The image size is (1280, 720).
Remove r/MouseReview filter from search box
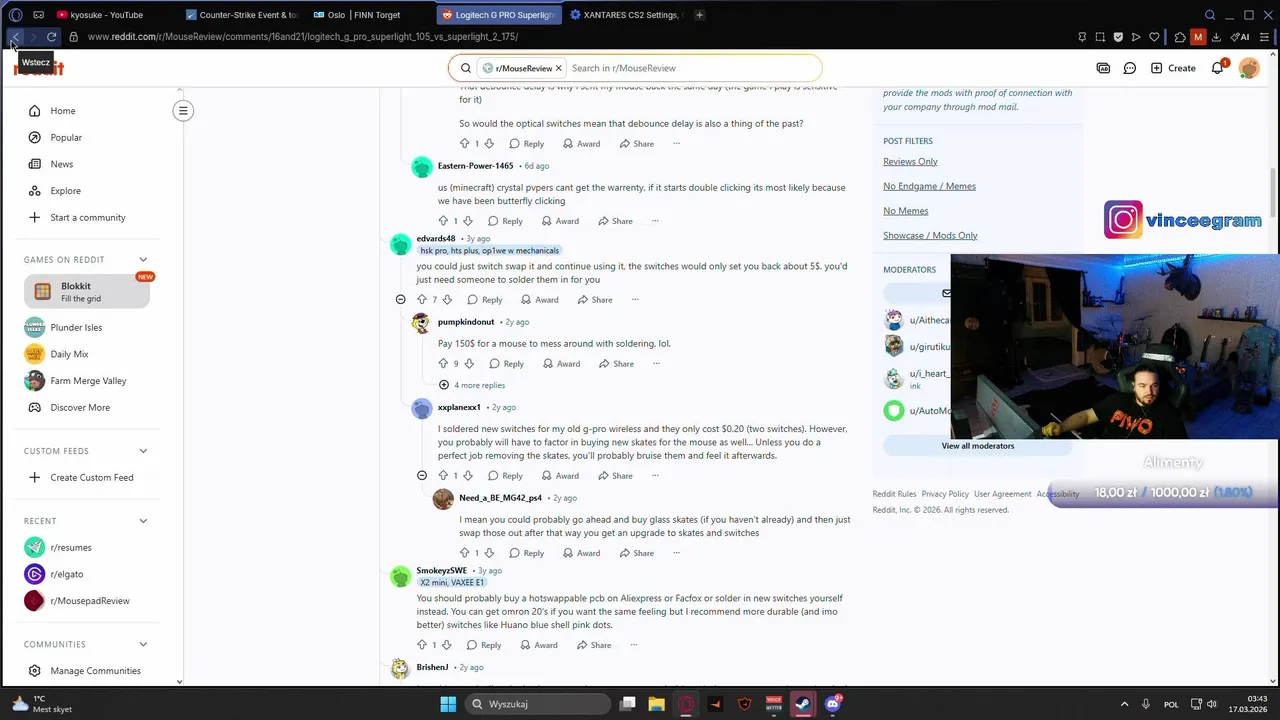pos(559,68)
